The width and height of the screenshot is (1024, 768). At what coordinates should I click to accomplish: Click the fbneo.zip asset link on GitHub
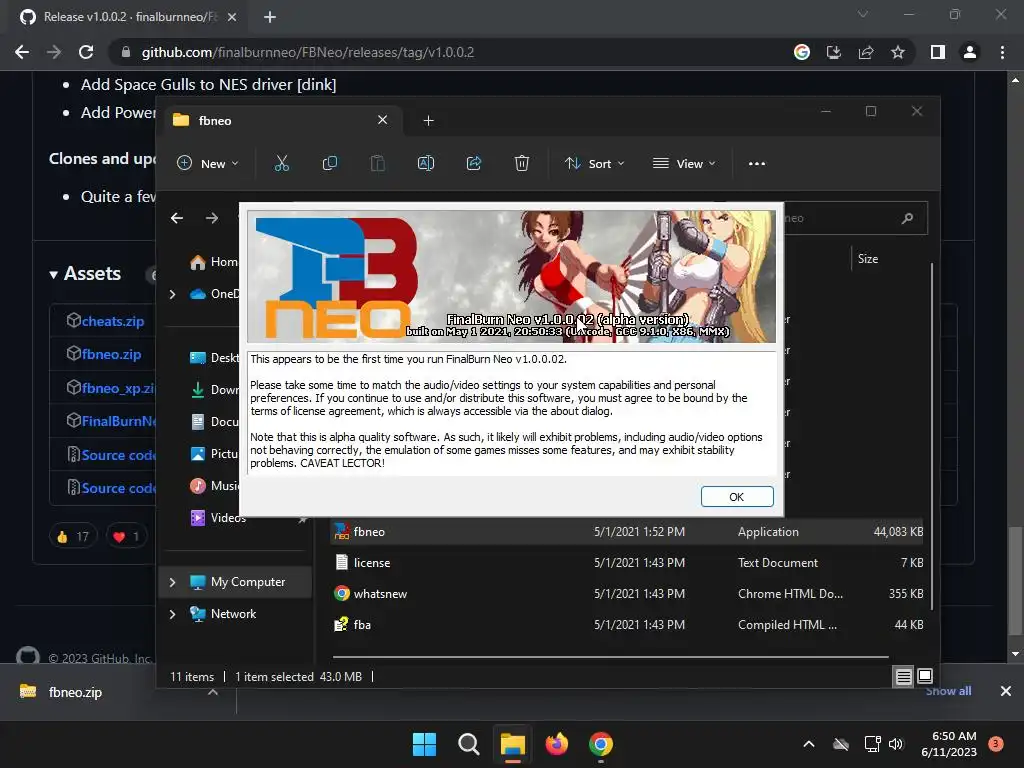click(x=111, y=355)
